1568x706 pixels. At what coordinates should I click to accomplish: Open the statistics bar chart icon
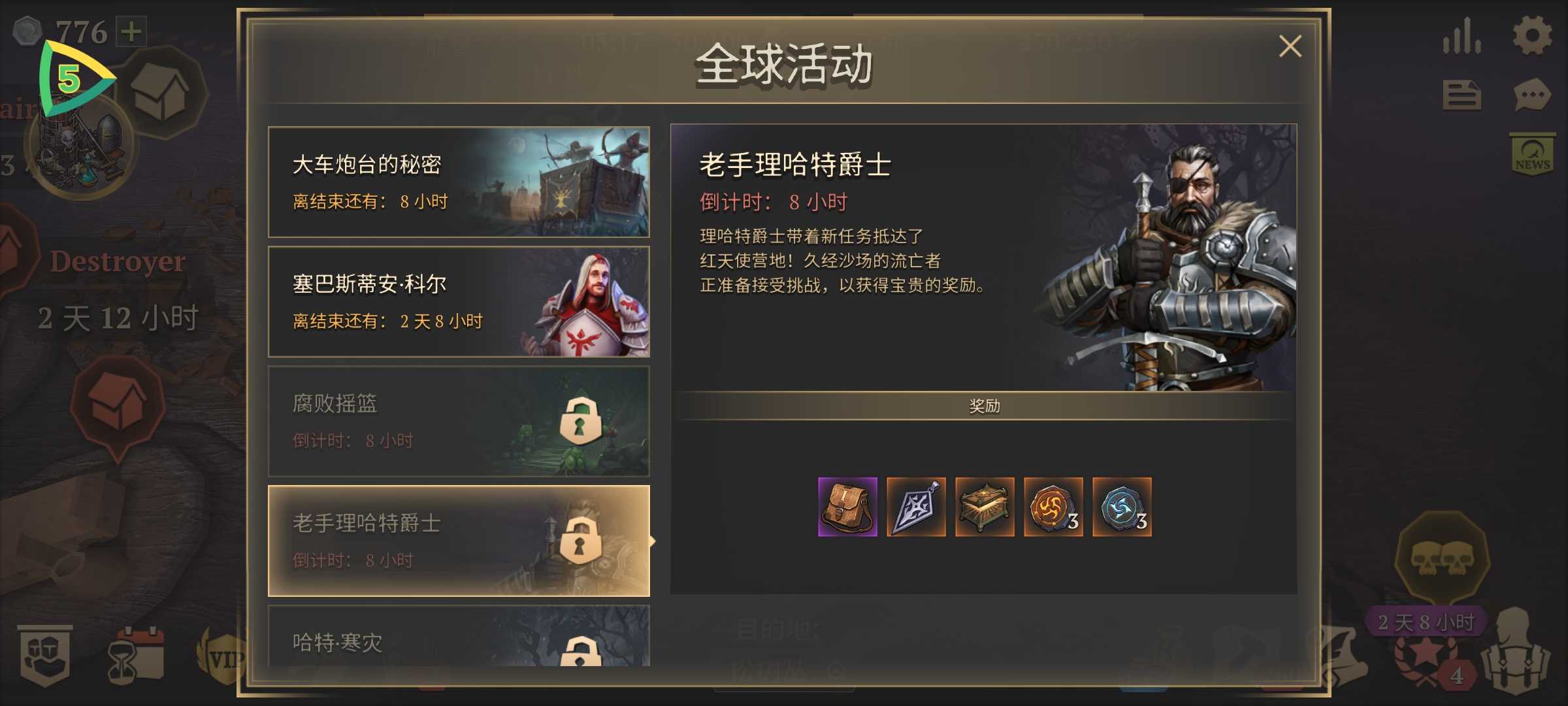[1462, 35]
